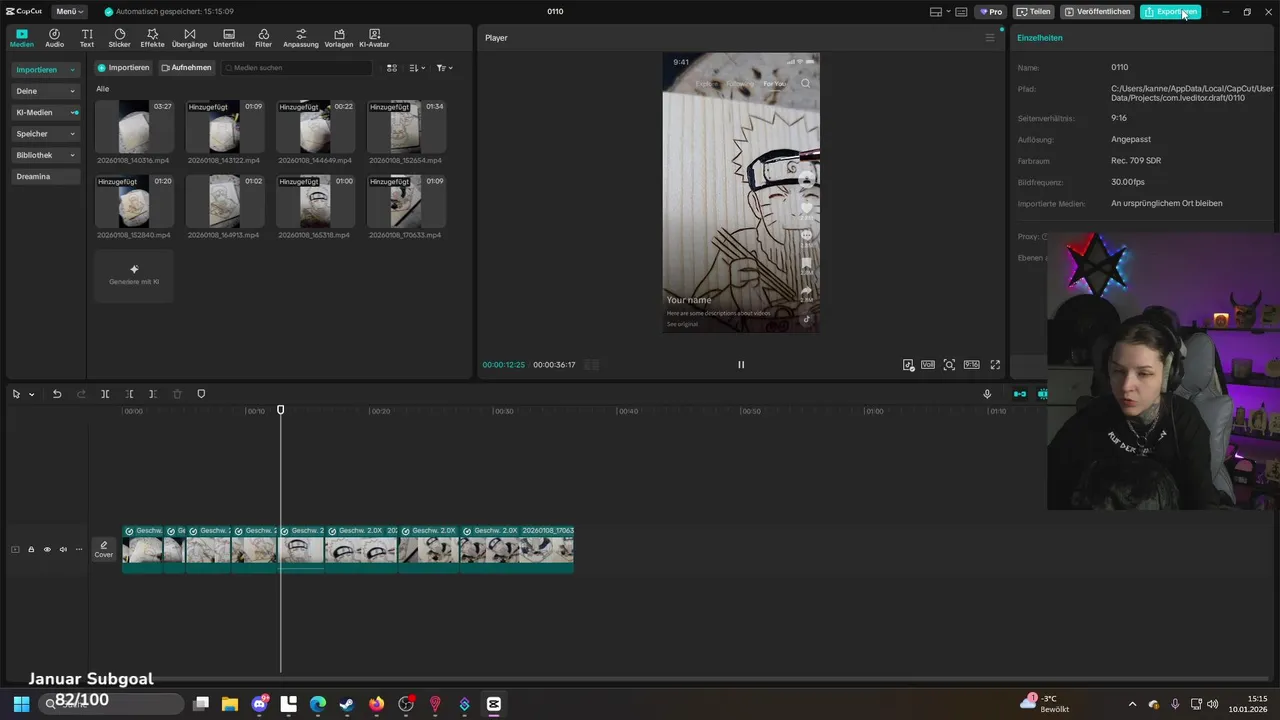Screen dimensions: 1280x720
Task: Open the selection tool dropdown arrow
Action: click(x=32, y=395)
